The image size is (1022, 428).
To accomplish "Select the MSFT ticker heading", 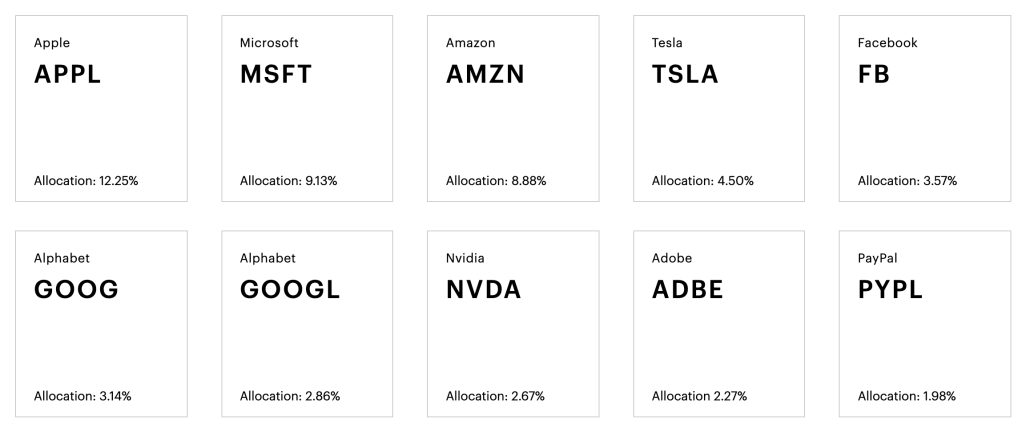I will [276, 75].
